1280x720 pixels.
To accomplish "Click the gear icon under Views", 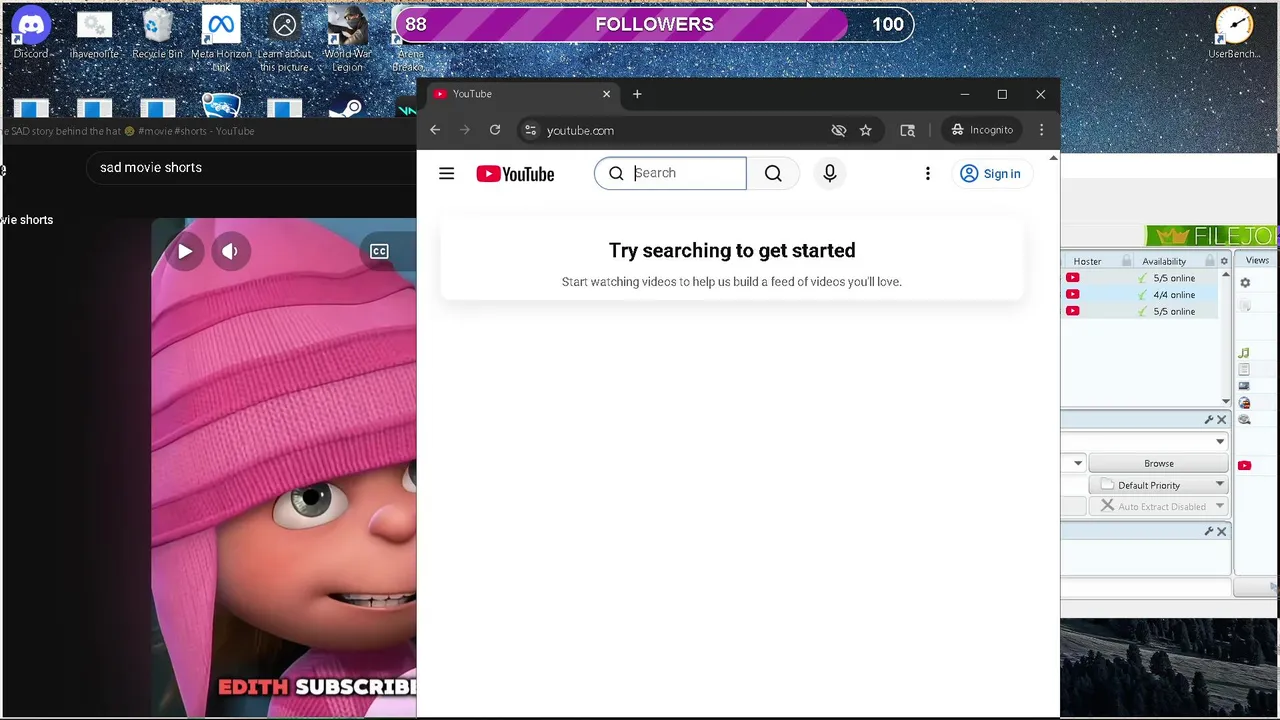I will 1245,283.
